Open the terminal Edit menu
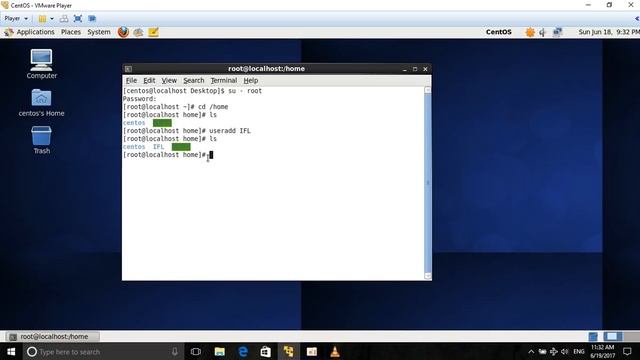The image size is (640, 360). pos(149,80)
